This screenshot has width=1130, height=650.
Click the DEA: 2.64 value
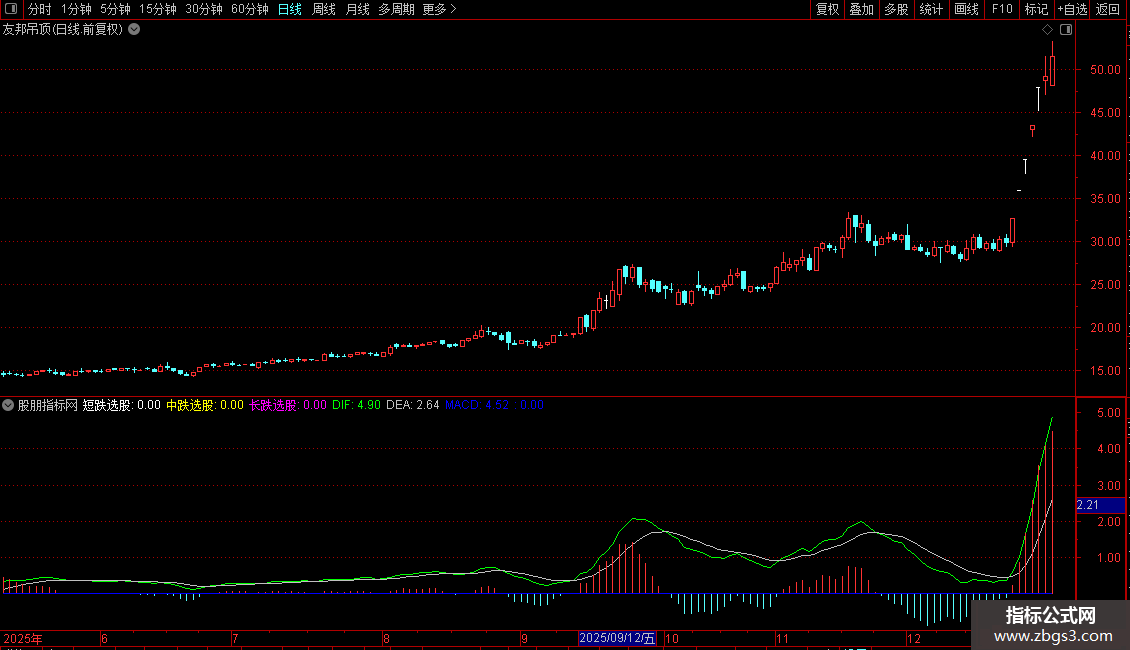(x=412, y=405)
